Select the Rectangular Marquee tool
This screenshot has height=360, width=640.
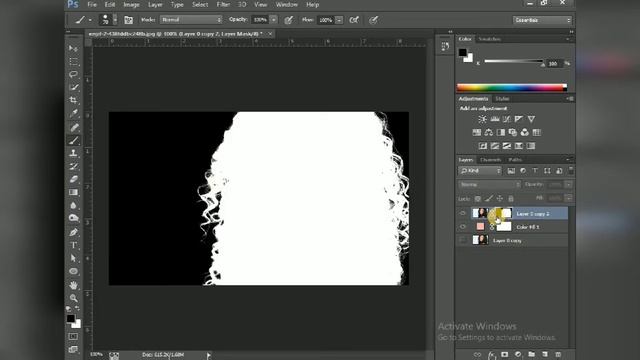73,62
